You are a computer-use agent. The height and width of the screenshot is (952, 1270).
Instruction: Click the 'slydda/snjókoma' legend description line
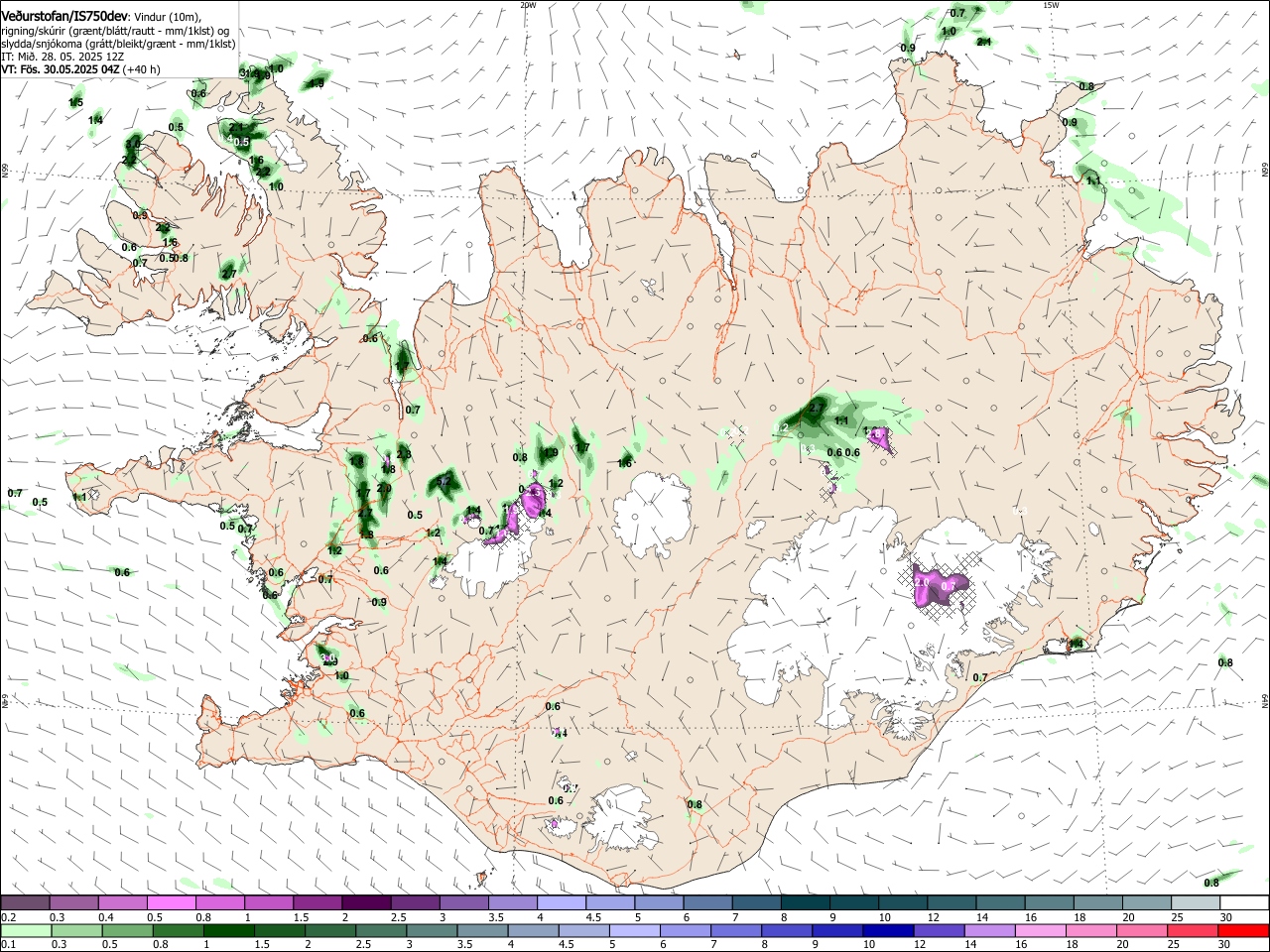[118, 44]
